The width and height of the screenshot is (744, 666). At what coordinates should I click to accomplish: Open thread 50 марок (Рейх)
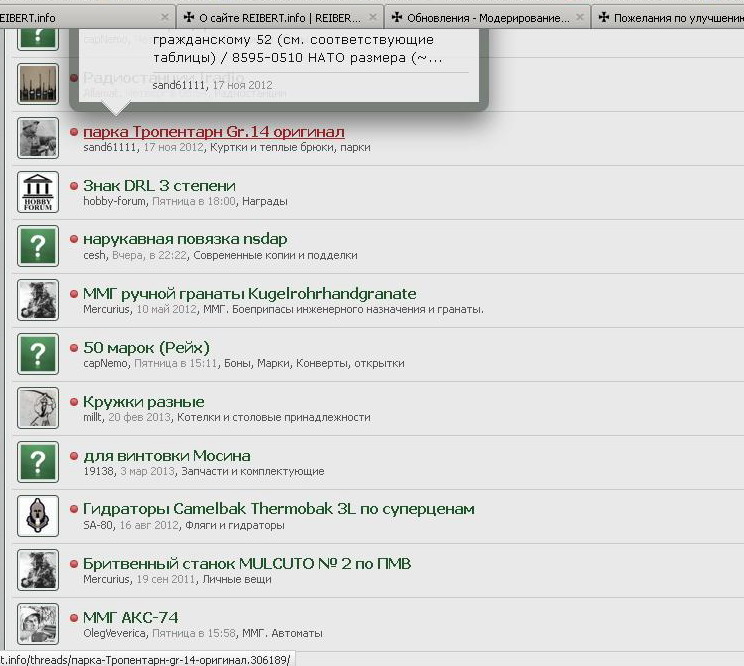146,348
